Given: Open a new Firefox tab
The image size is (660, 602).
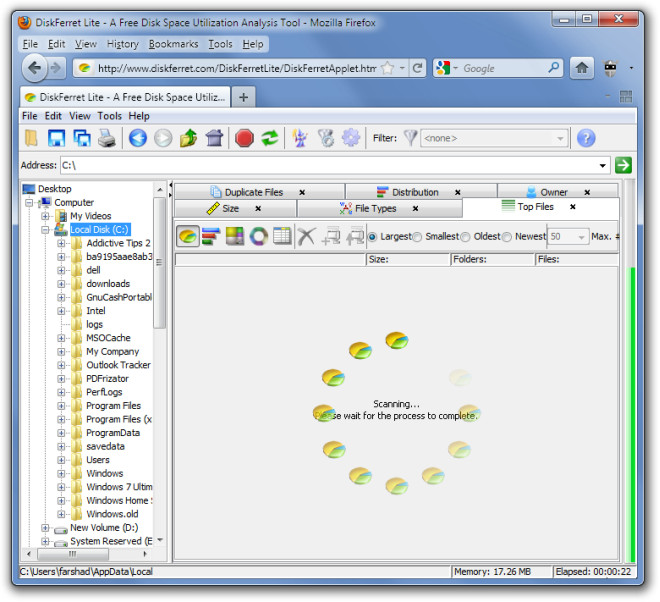Looking at the screenshot, I should 243,97.
